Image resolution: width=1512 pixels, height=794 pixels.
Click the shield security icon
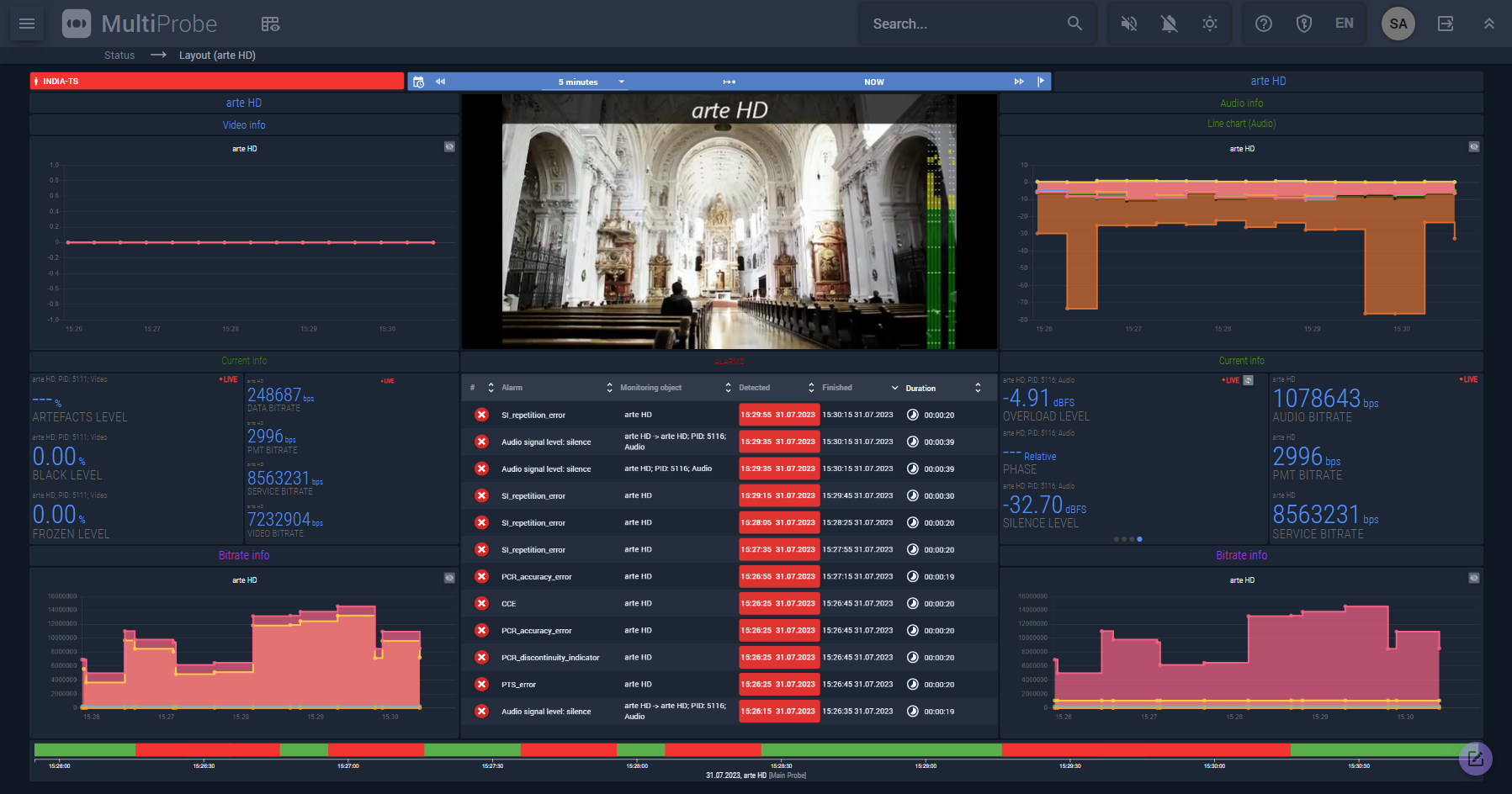point(1303,24)
